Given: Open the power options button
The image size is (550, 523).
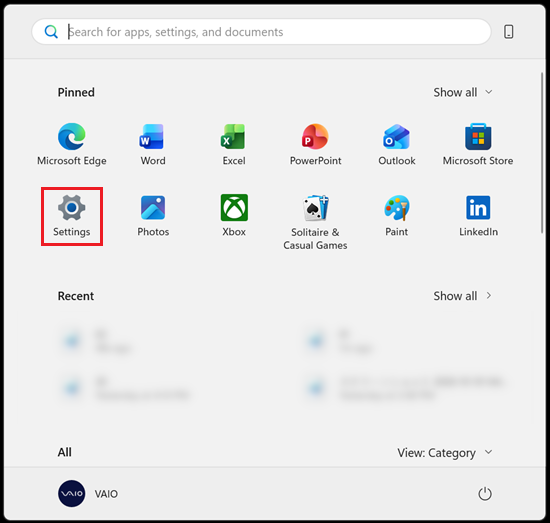Looking at the screenshot, I should click(x=485, y=494).
